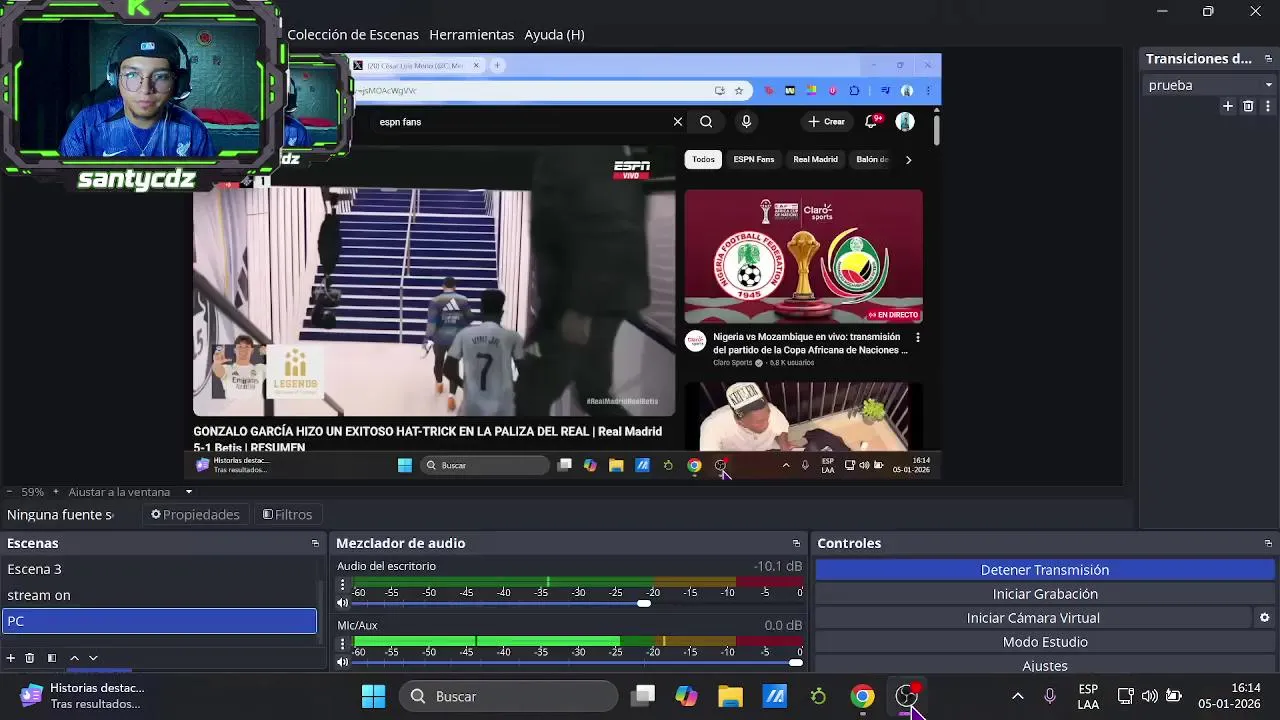Zoom out preview with minus icon
The image size is (1280, 720).
click(x=10, y=492)
